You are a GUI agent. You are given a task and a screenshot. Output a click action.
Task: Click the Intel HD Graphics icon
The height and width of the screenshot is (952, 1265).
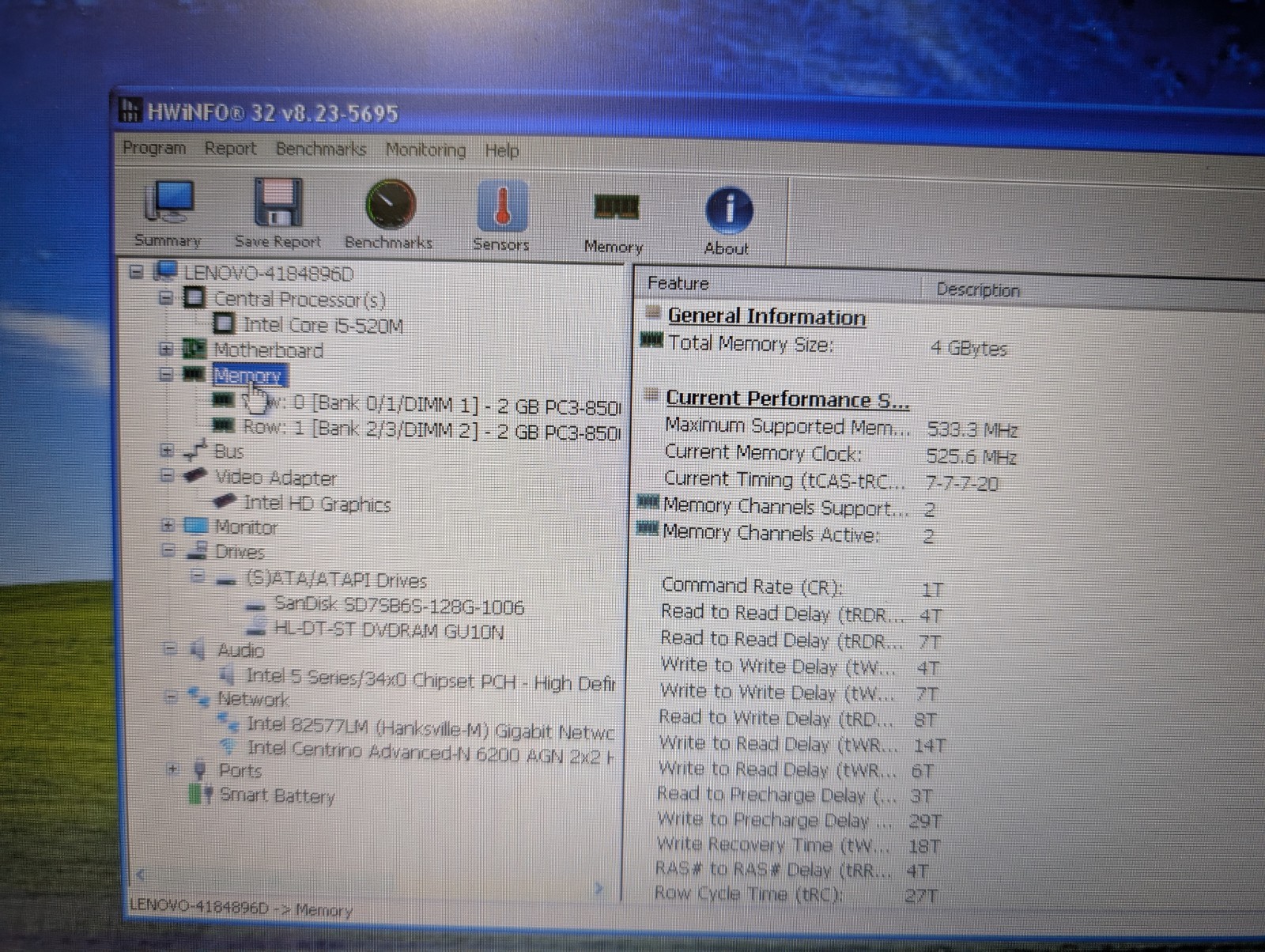225,501
